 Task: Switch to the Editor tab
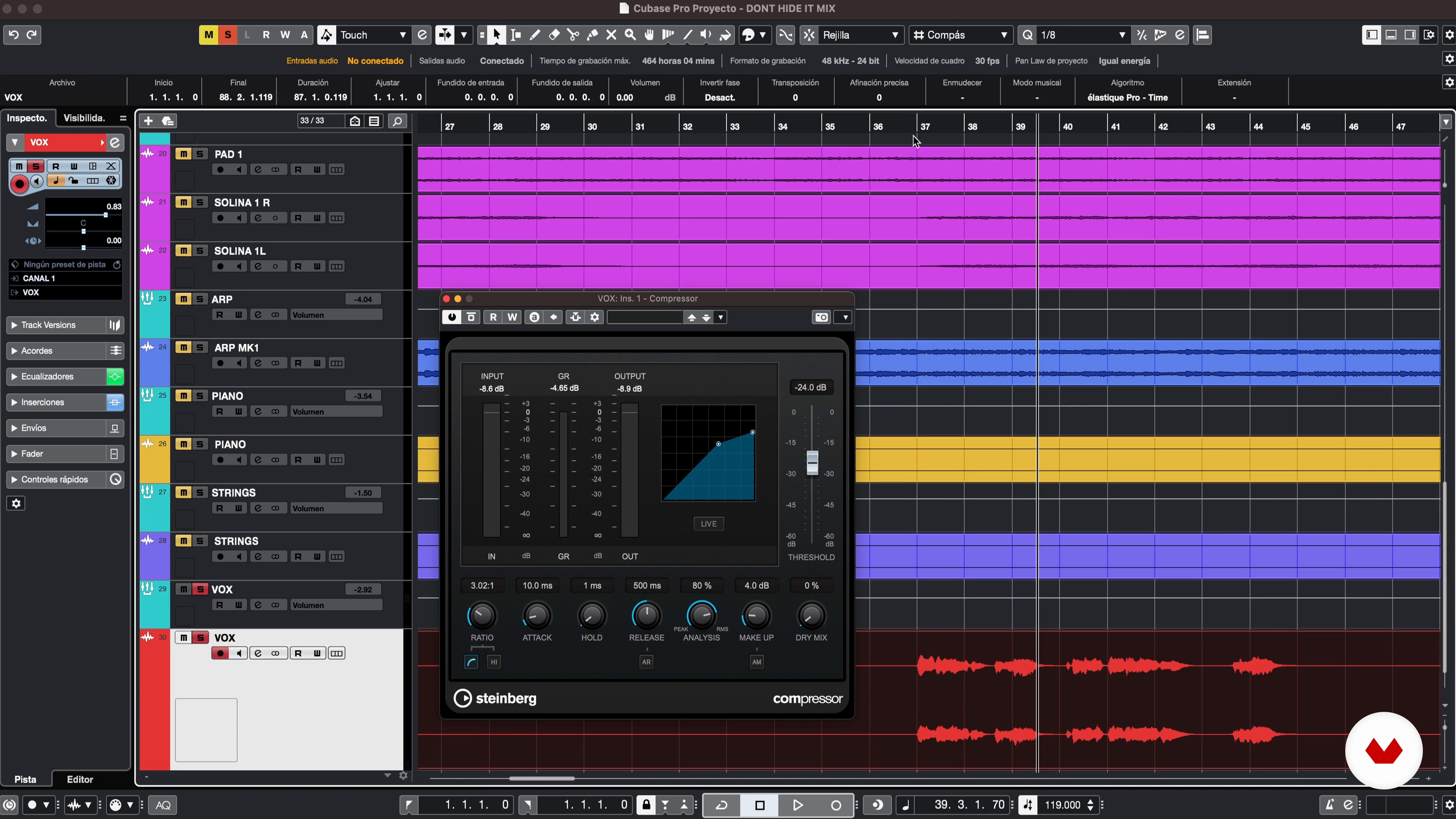80,779
